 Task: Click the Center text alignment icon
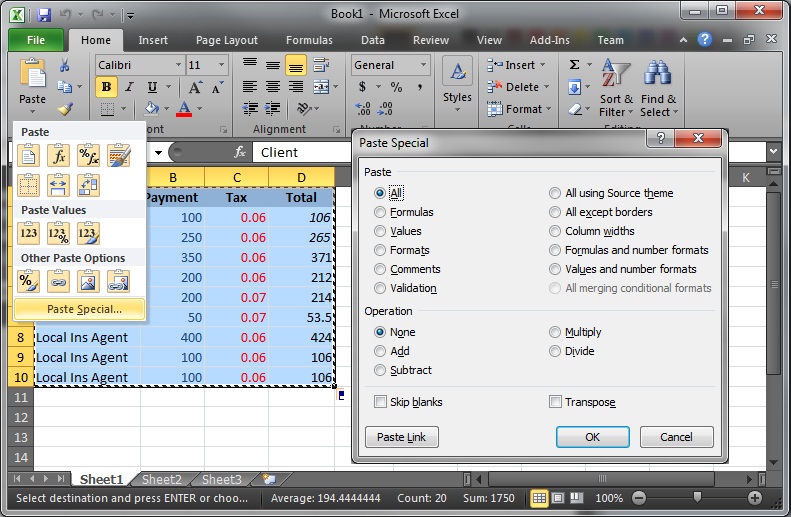pyautogui.click(x=273, y=87)
